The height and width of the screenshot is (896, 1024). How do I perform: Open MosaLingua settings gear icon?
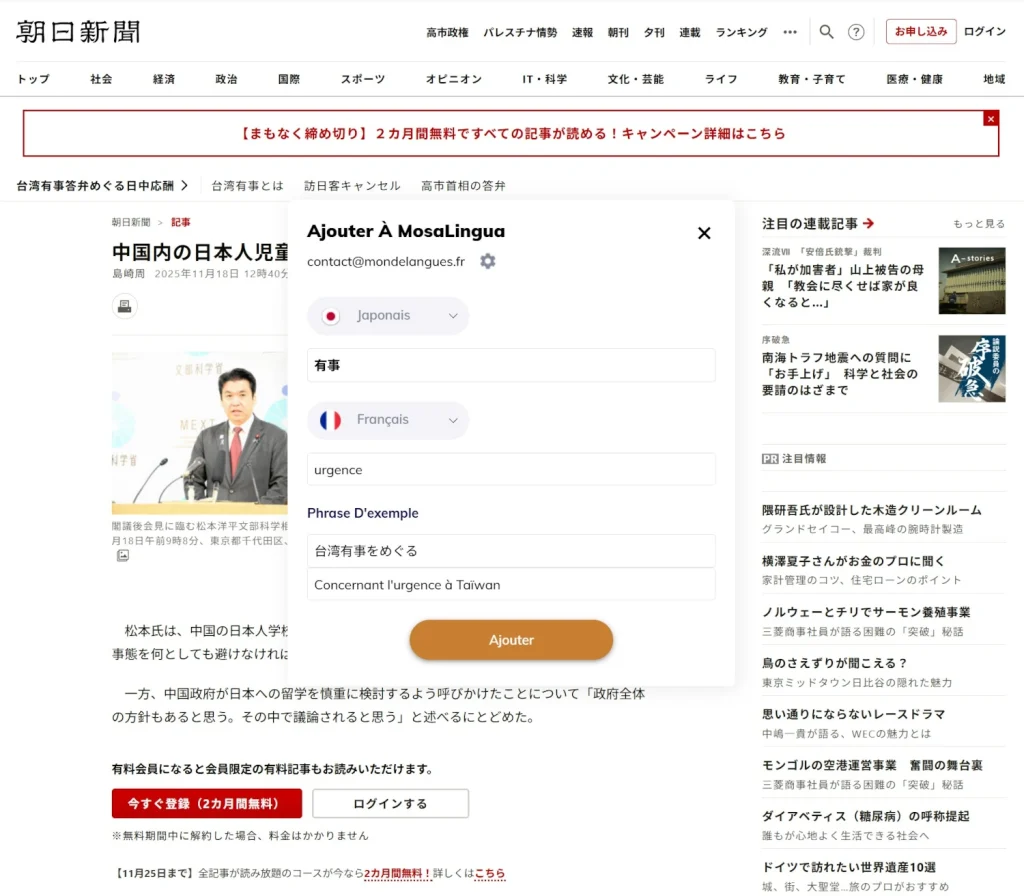[x=487, y=261]
